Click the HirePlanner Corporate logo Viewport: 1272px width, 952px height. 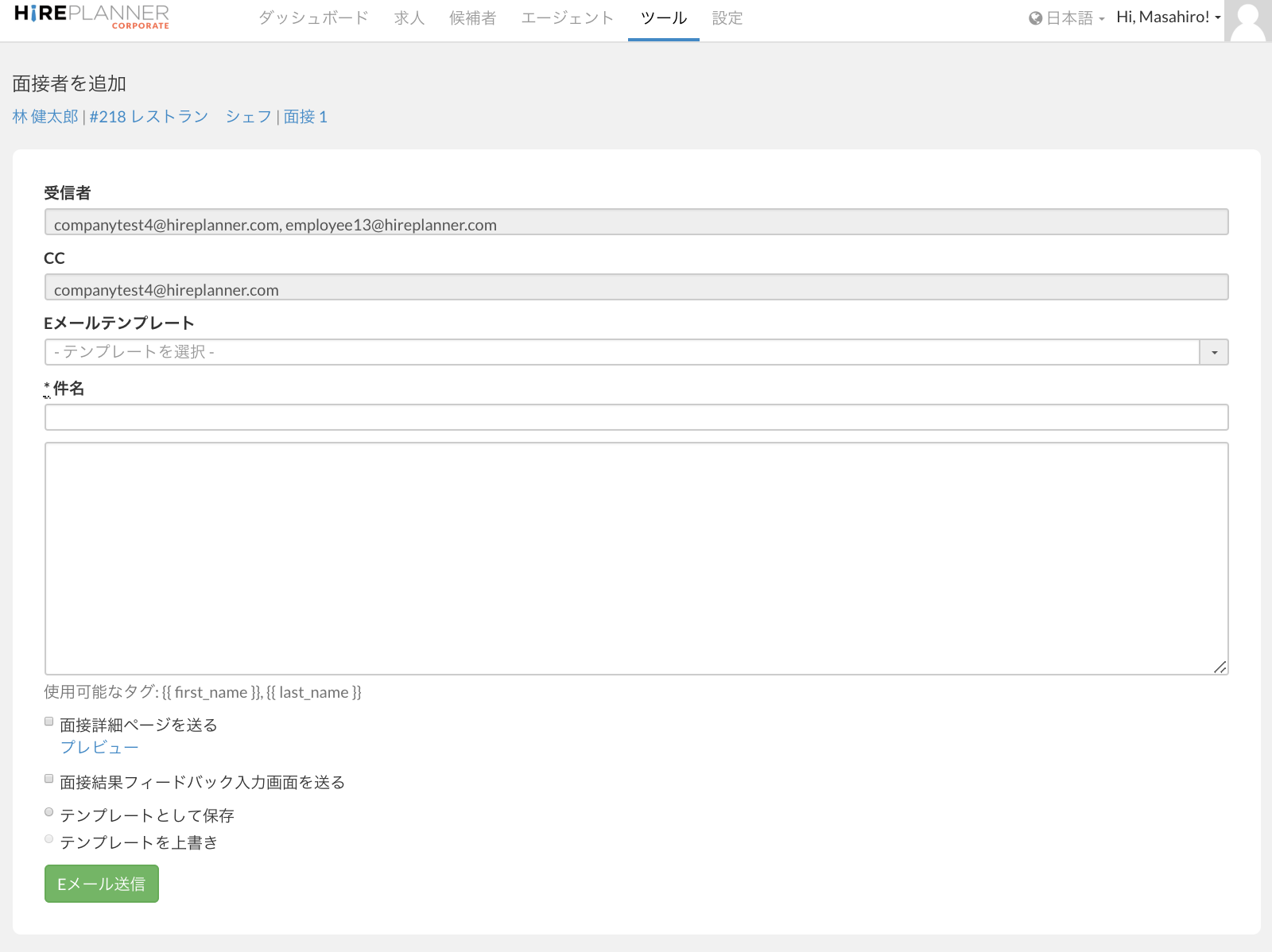click(x=91, y=17)
